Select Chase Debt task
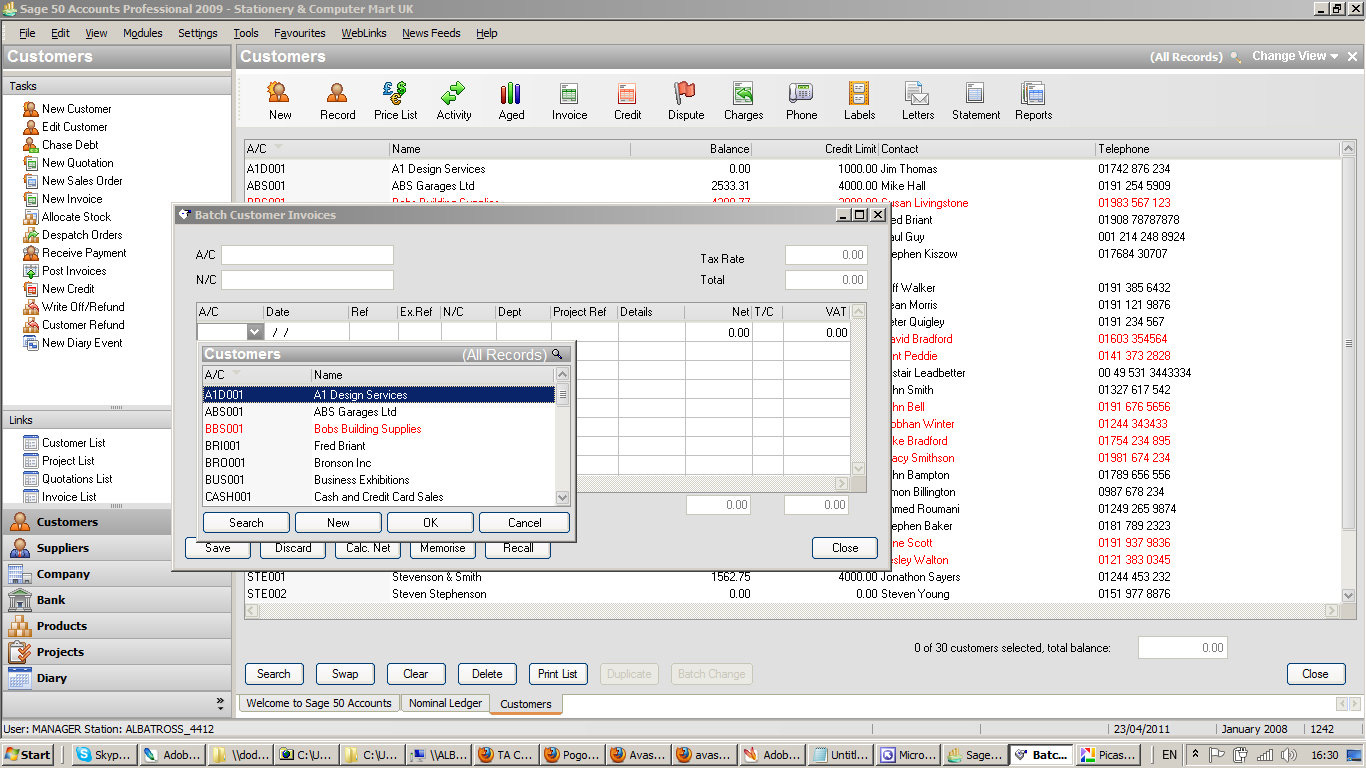Viewport: 1366px width, 768px height. (x=70, y=145)
